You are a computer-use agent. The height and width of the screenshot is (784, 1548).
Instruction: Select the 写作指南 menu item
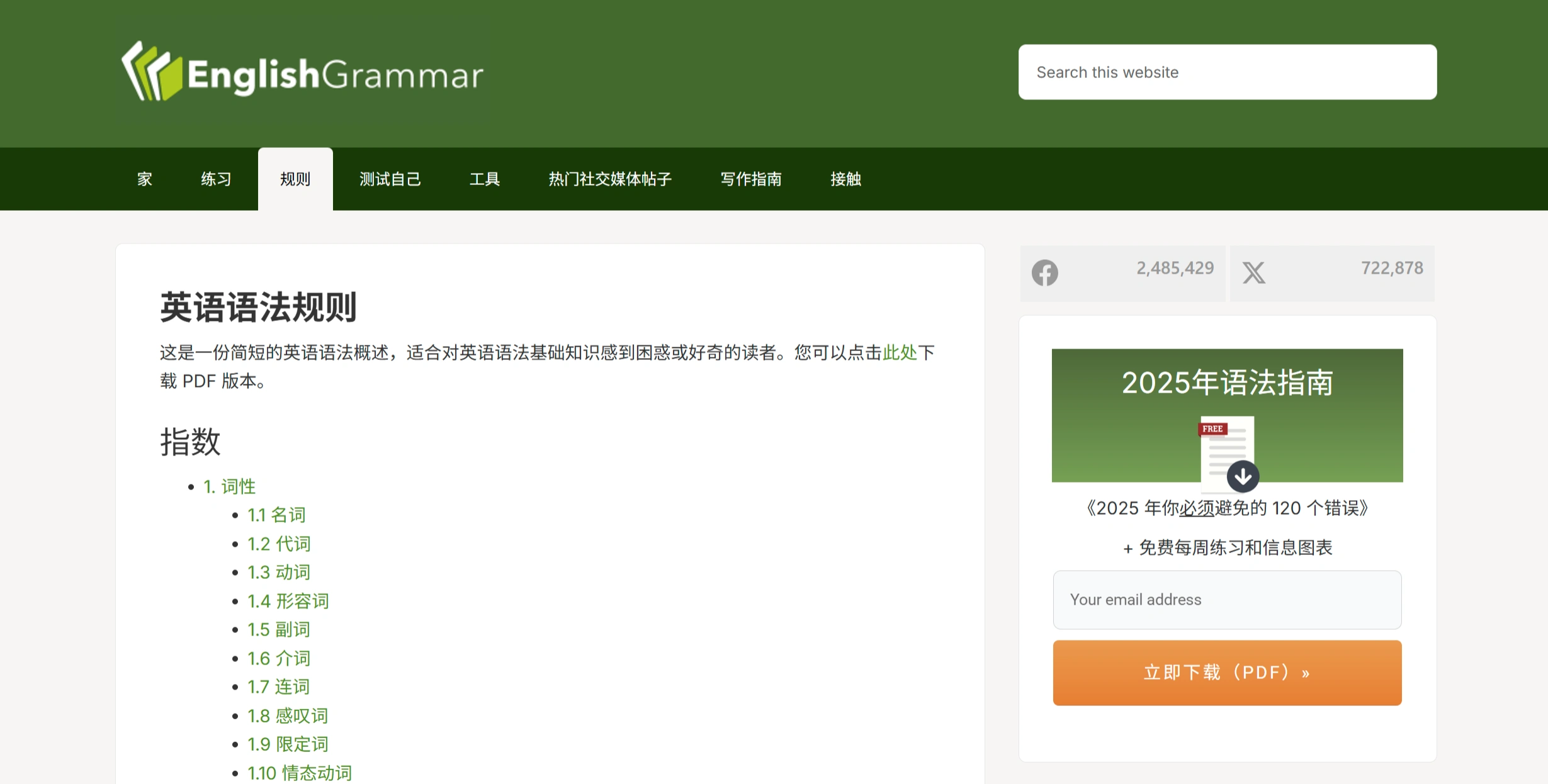coord(752,179)
